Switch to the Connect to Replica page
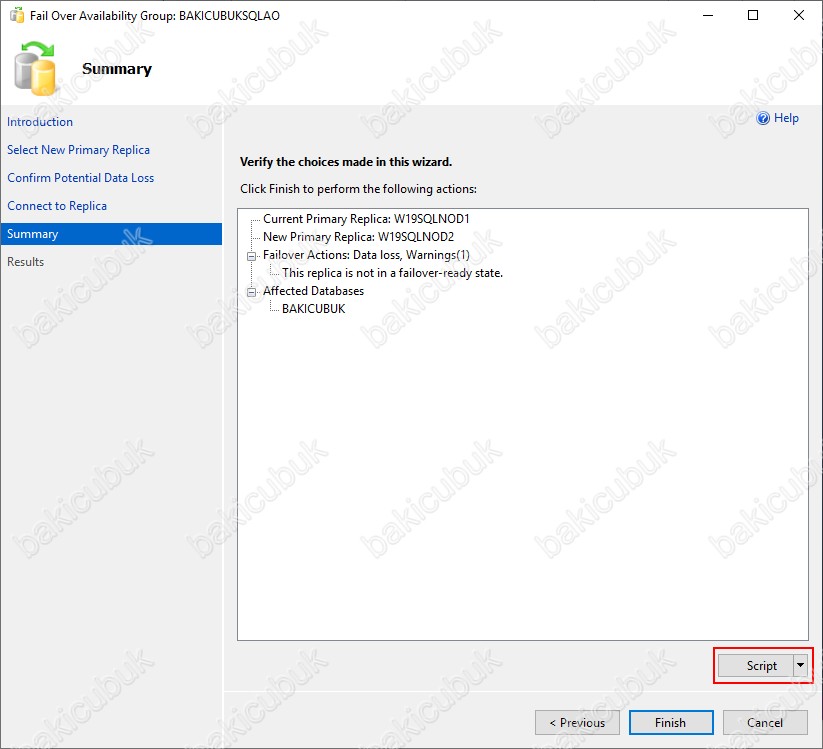Image resolution: width=823 pixels, height=749 pixels. tap(57, 206)
